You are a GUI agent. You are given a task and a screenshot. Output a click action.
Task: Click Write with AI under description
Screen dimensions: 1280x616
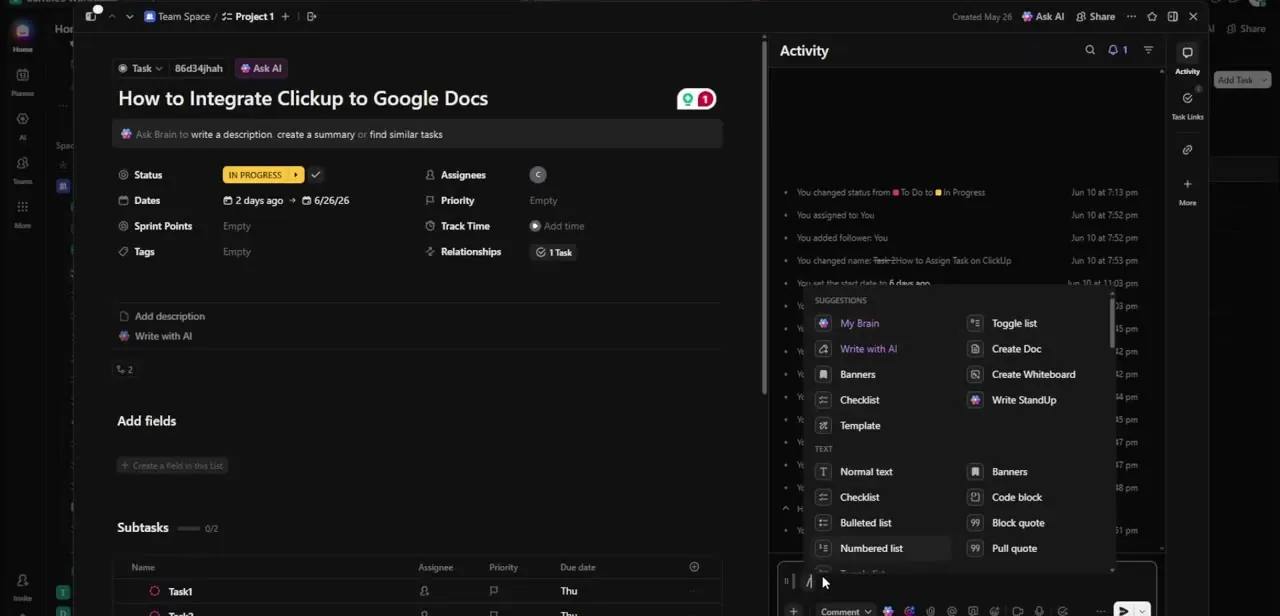(156, 336)
